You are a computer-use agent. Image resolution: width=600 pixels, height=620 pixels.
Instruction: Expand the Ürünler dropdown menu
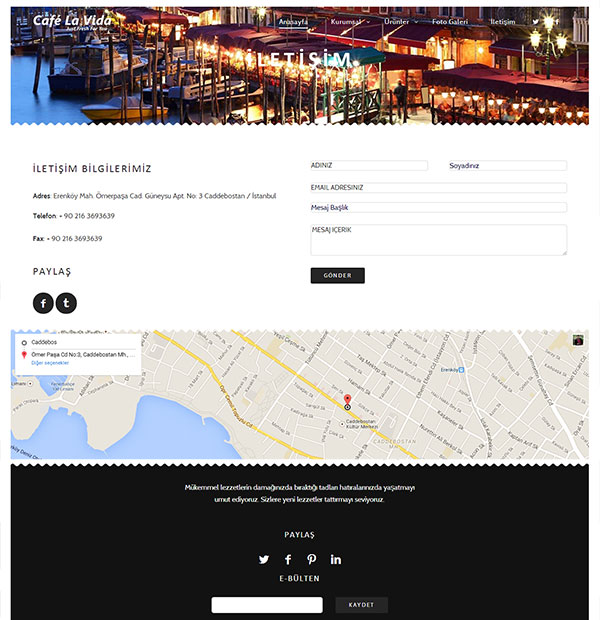401,22
